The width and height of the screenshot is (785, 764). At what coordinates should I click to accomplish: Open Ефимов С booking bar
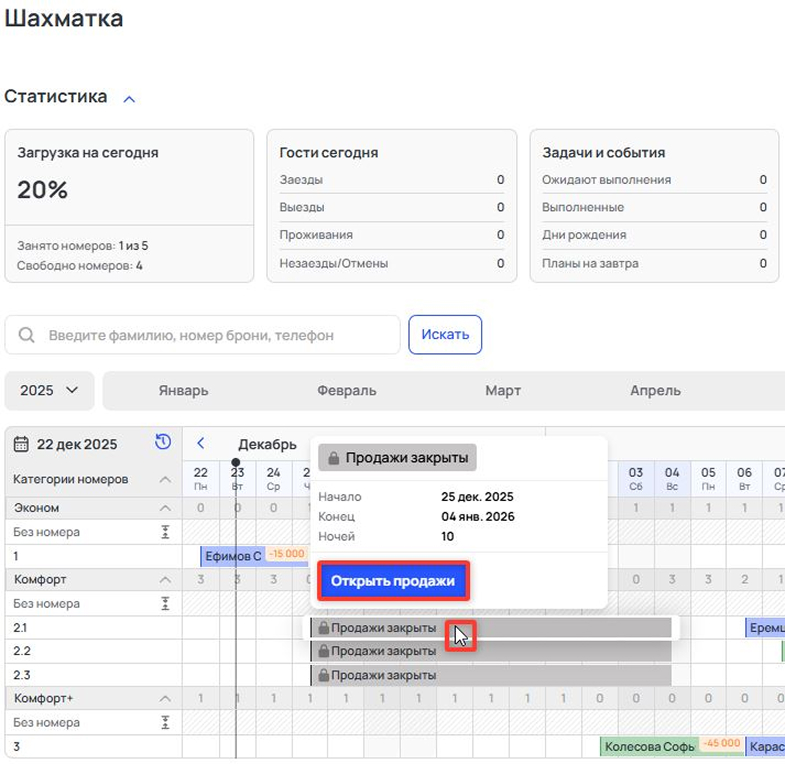click(x=233, y=556)
